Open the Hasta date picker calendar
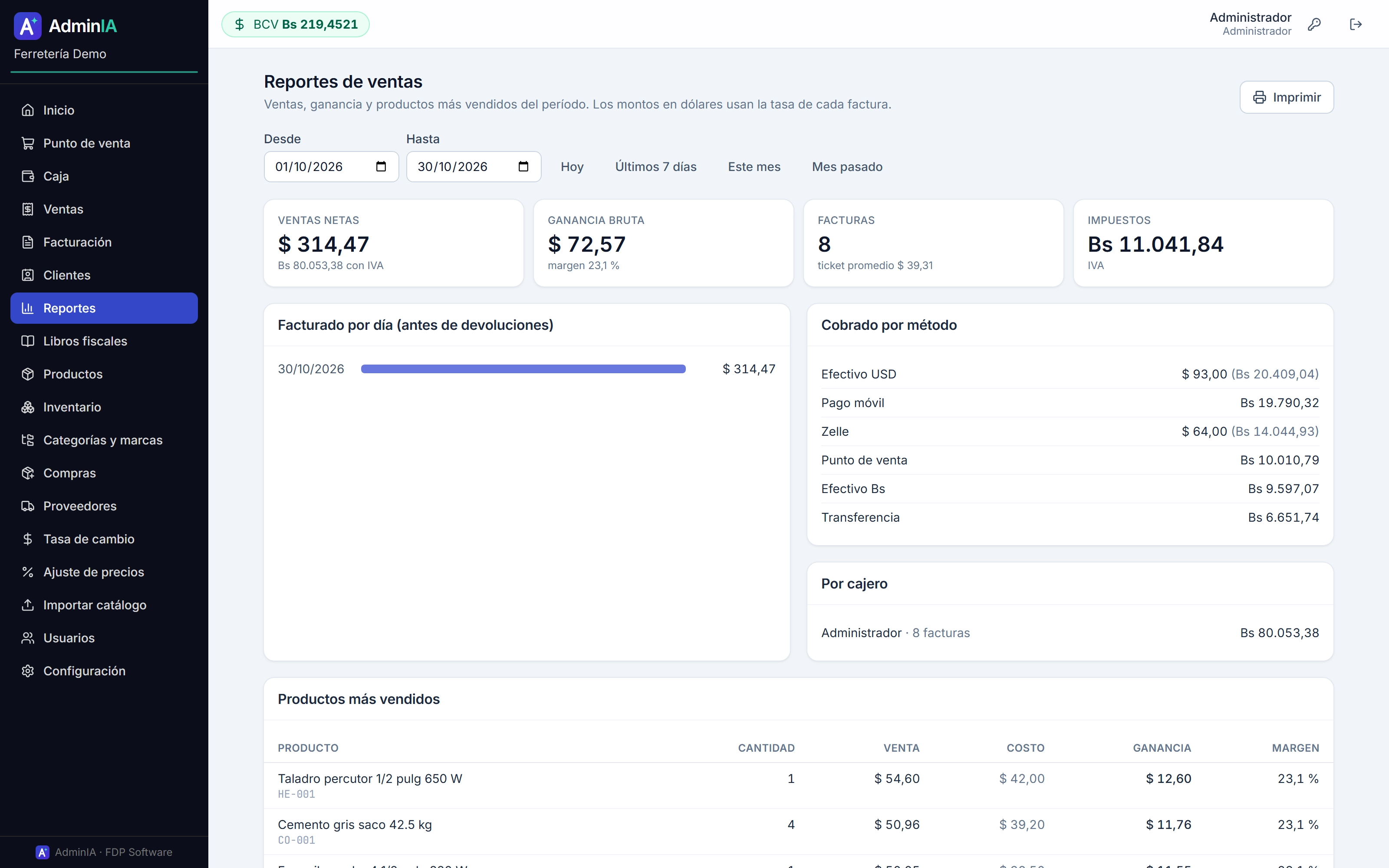1389x868 pixels. pyautogui.click(x=523, y=167)
